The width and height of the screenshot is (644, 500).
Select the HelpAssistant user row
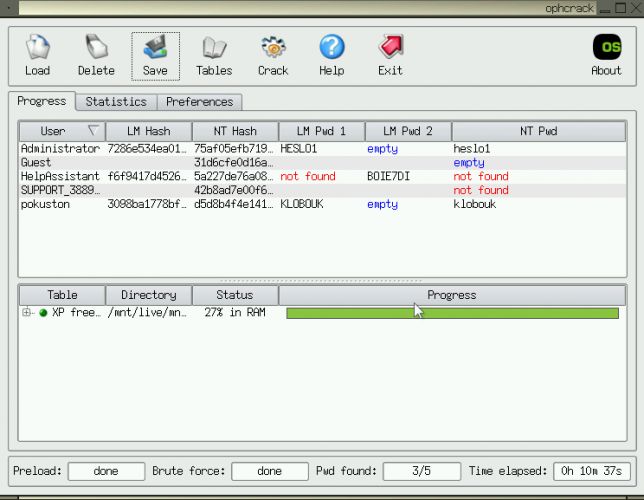point(322,177)
